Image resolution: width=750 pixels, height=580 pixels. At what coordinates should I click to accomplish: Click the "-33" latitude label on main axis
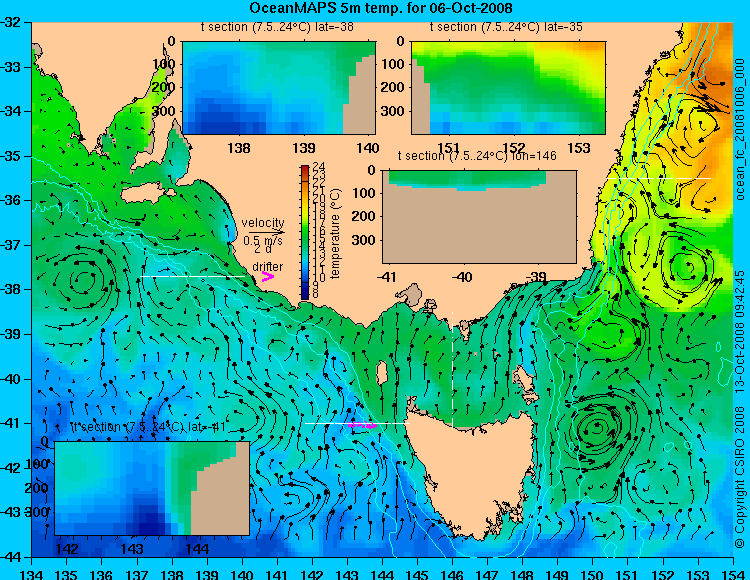click(x=11, y=67)
